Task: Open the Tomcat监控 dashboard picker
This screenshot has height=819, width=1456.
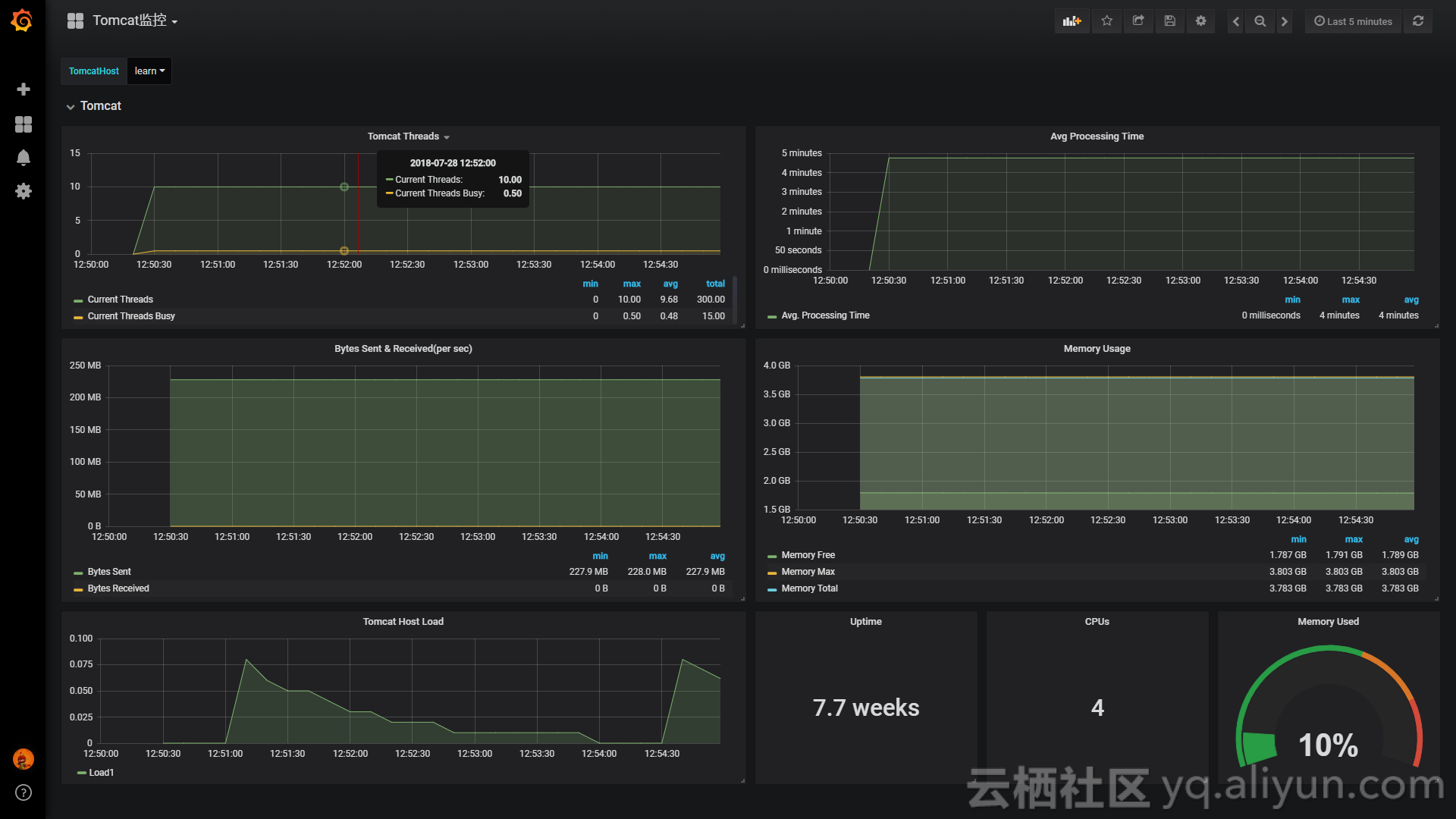Action: tap(135, 20)
